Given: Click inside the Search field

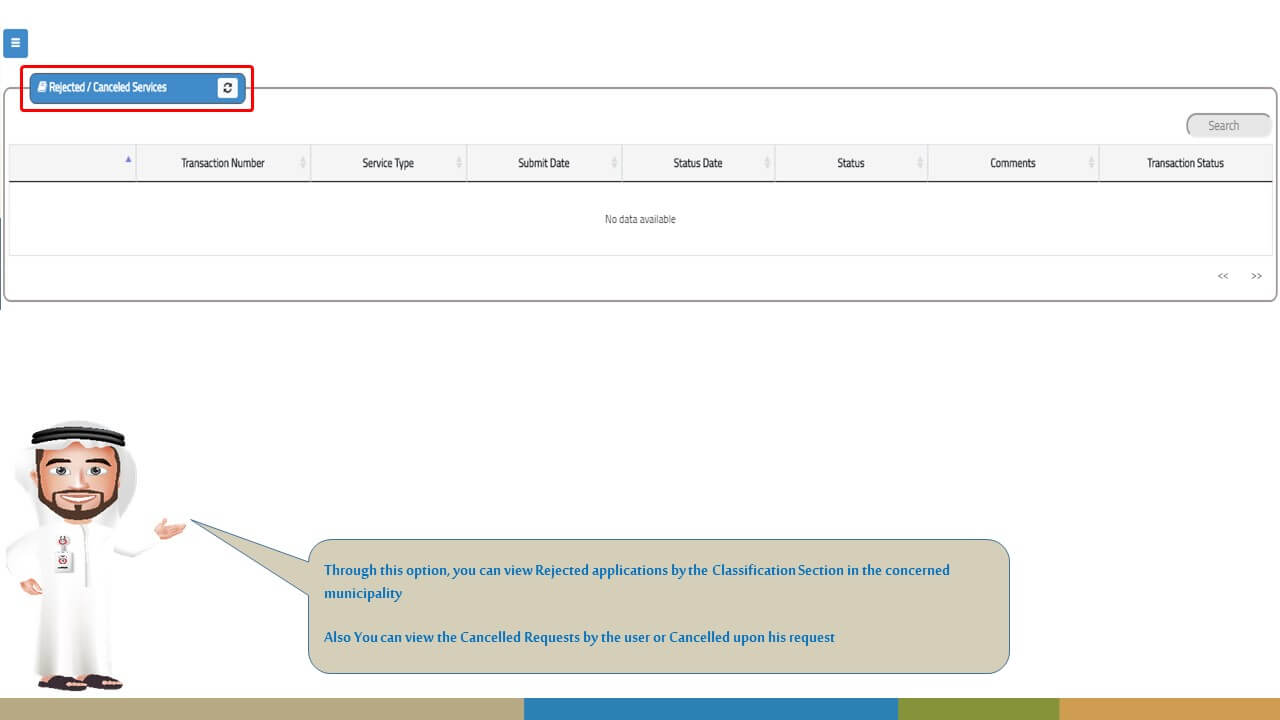Looking at the screenshot, I should [1229, 126].
